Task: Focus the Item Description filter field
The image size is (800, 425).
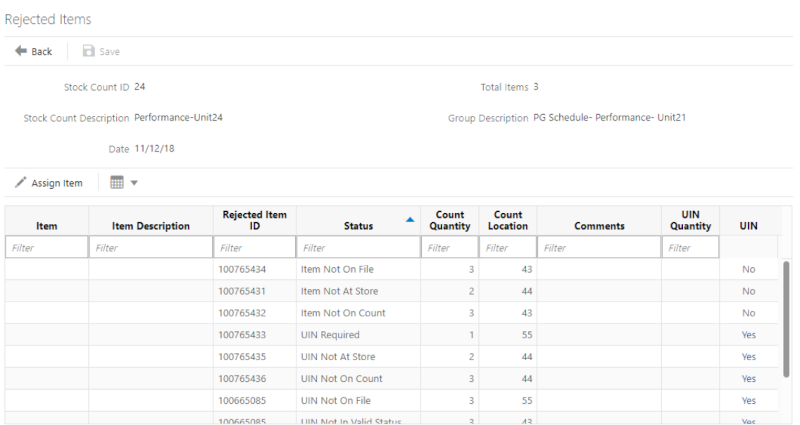Action: click(151, 247)
